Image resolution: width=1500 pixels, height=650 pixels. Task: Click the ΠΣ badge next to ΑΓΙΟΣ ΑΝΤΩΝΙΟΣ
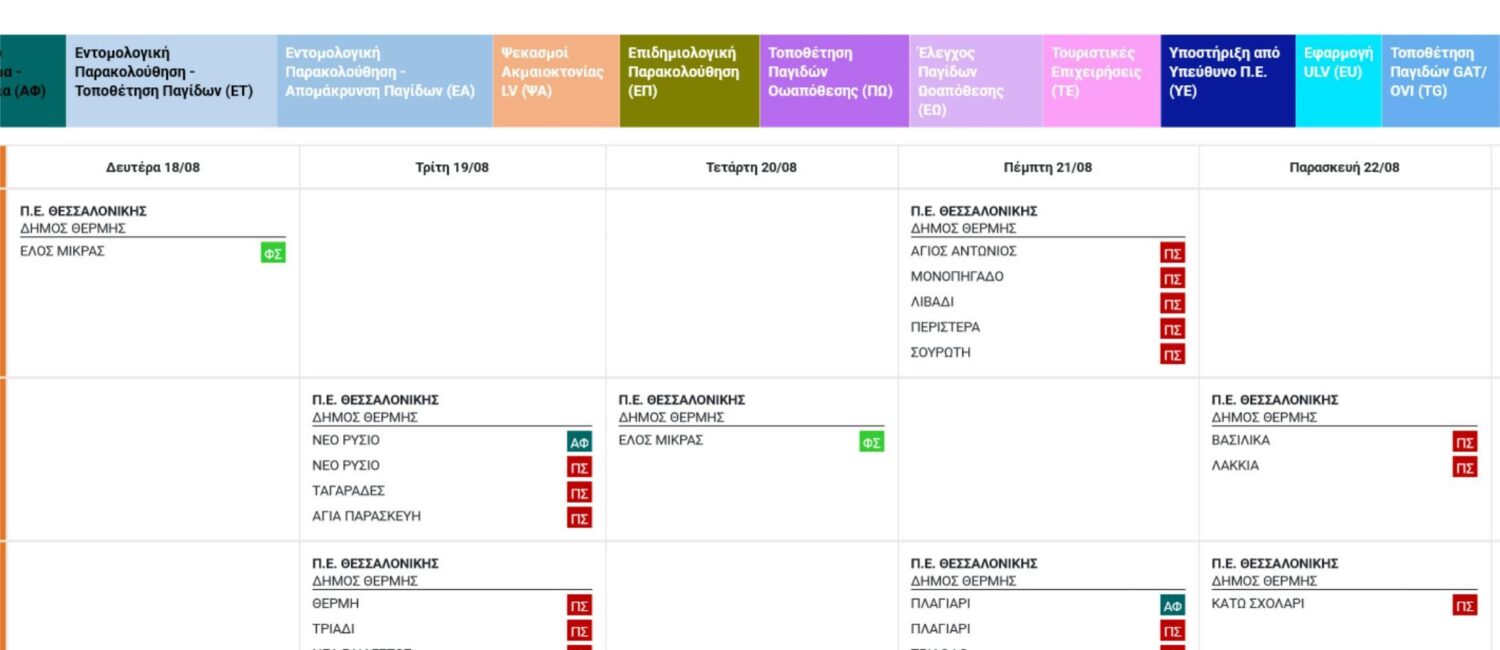coord(1173,254)
